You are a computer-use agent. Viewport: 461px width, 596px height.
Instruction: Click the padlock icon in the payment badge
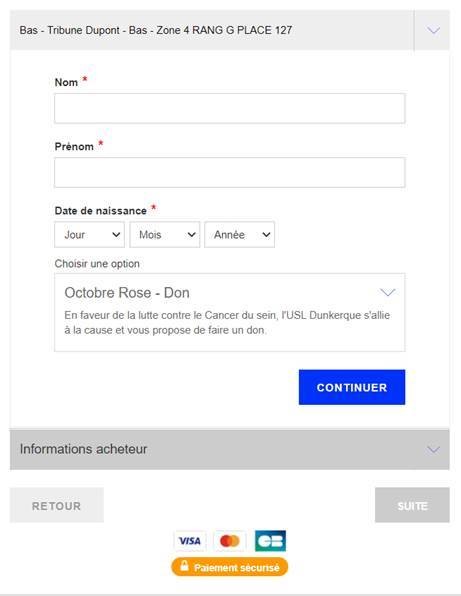click(x=184, y=566)
